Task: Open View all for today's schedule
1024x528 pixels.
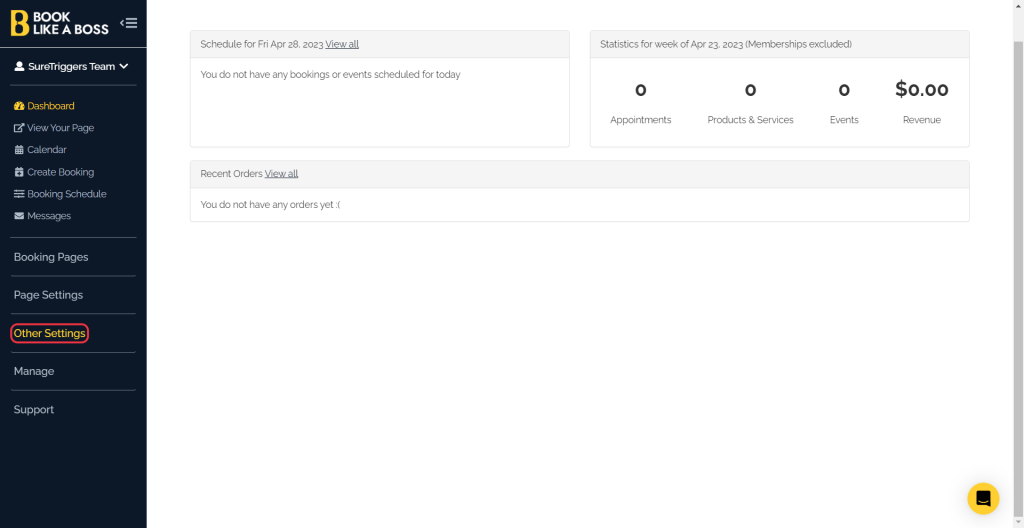Action: tap(342, 44)
